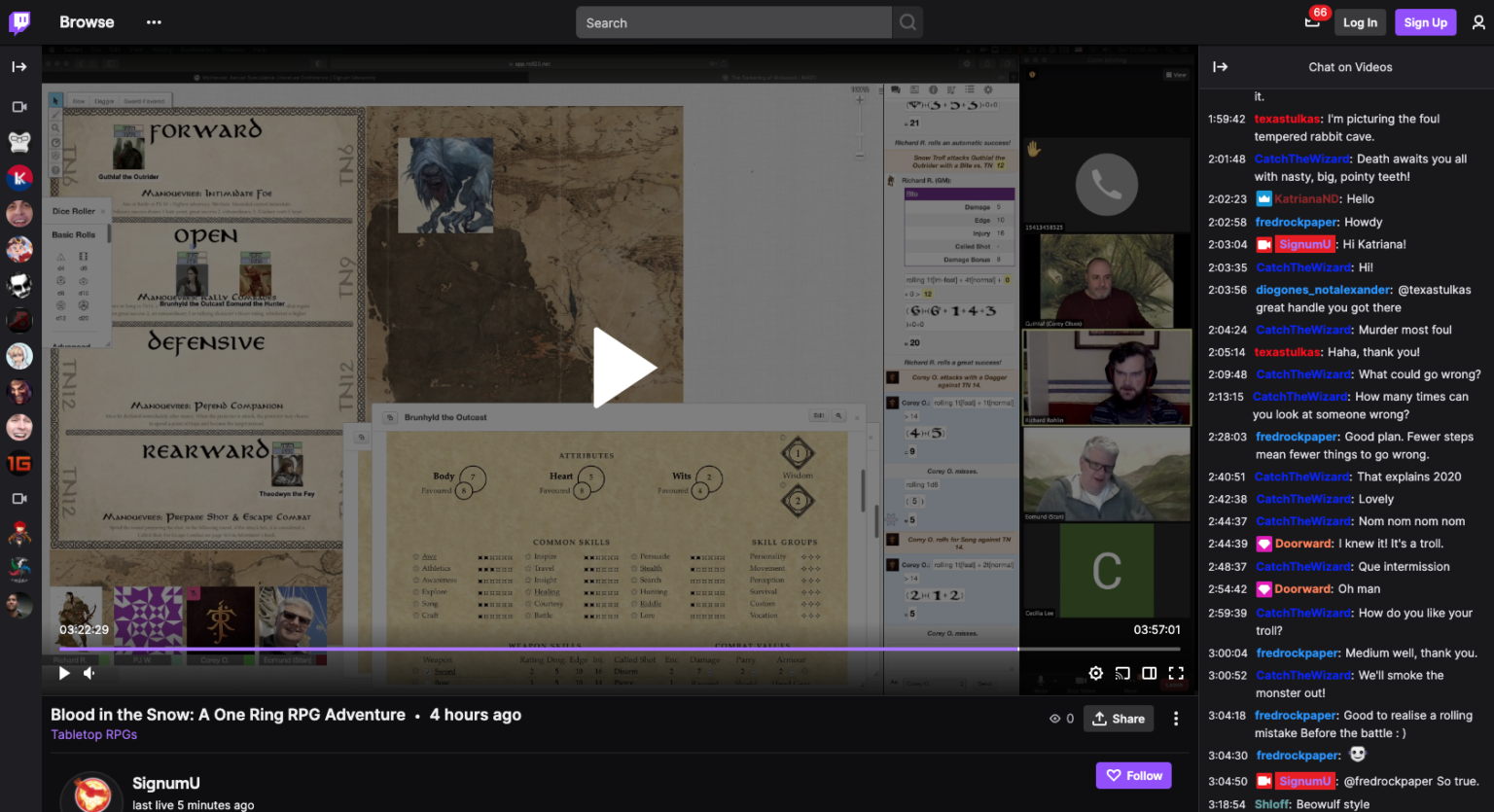Go to the Browse tab
Image resolution: width=1494 pixels, height=812 pixels.
tap(87, 22)
